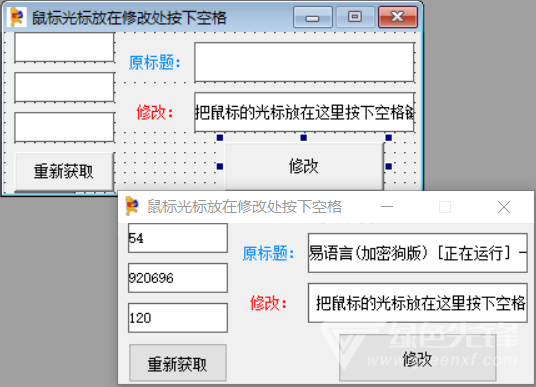
Task: Select the red 修改 label in design form
Action: coord(155,112)
